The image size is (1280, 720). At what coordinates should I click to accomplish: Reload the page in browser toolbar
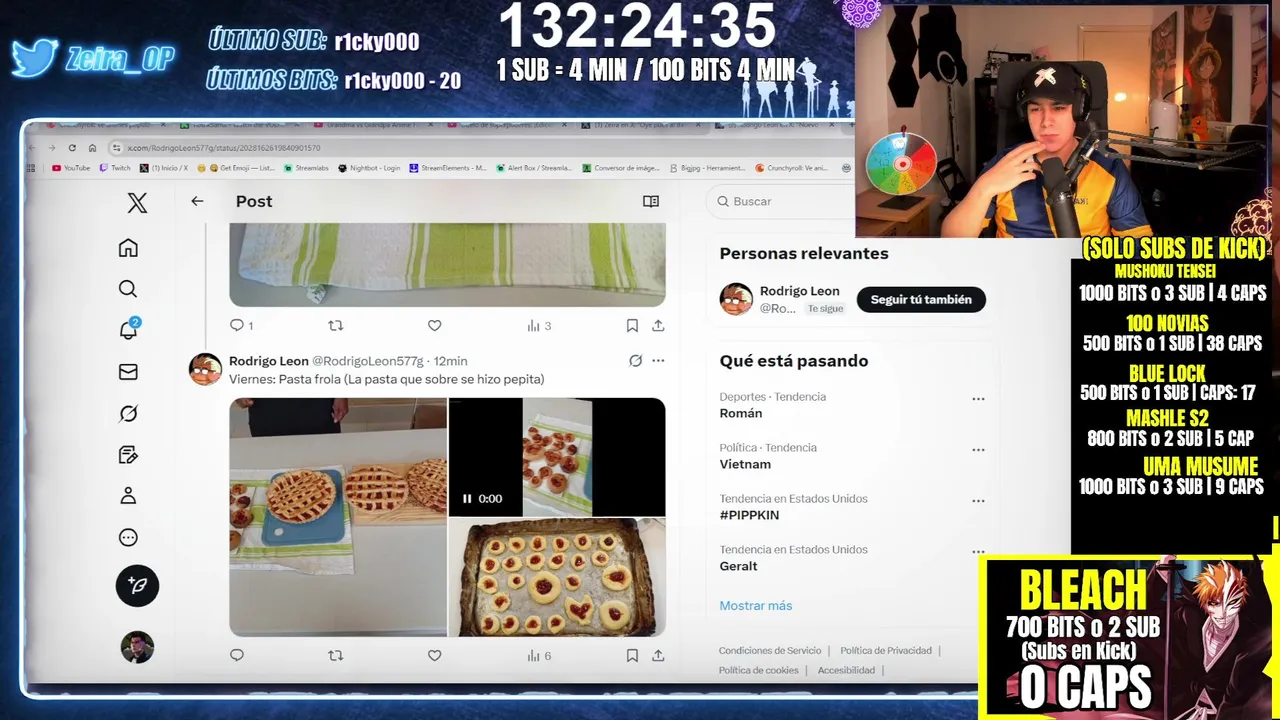pyautogui.click(x=72, y=148)
